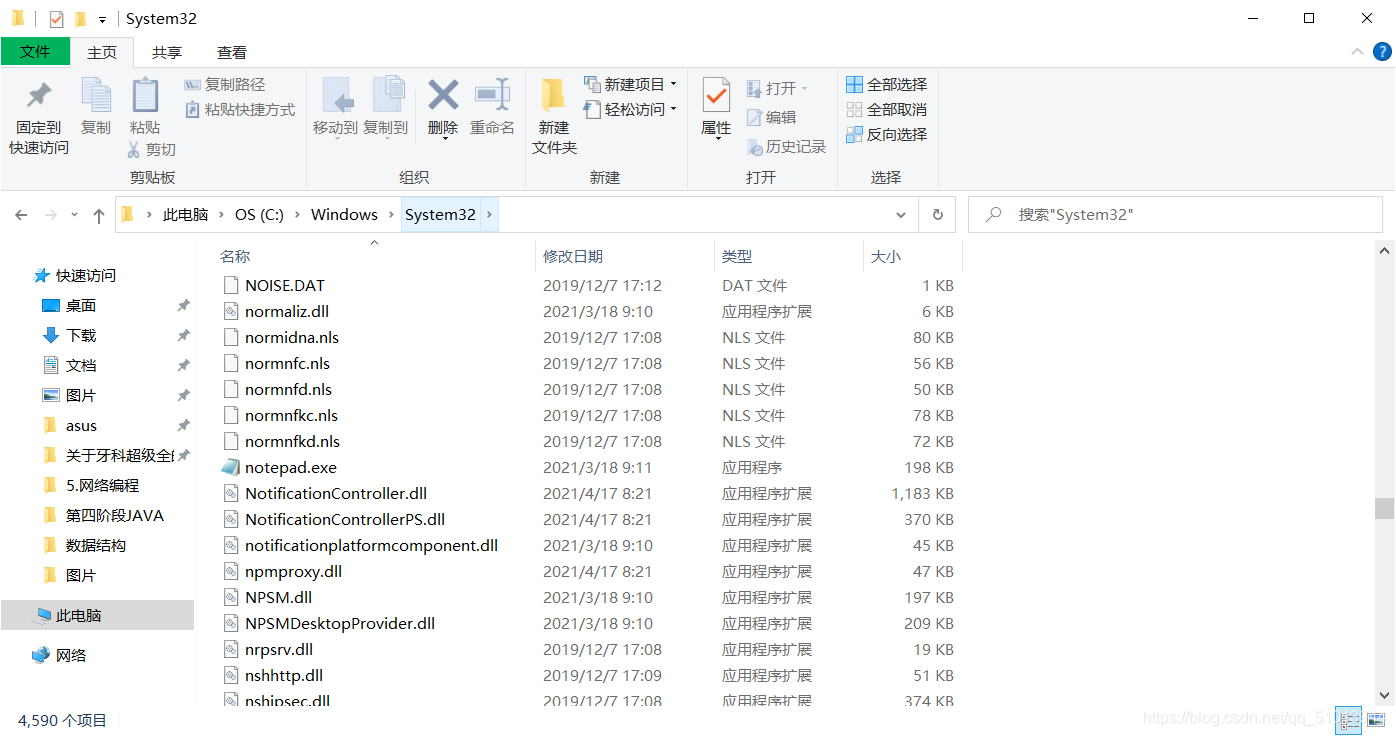
Task: Select NPSMDesktopProvider.dll
Action: pyautogui.click(x=340, y=623)
